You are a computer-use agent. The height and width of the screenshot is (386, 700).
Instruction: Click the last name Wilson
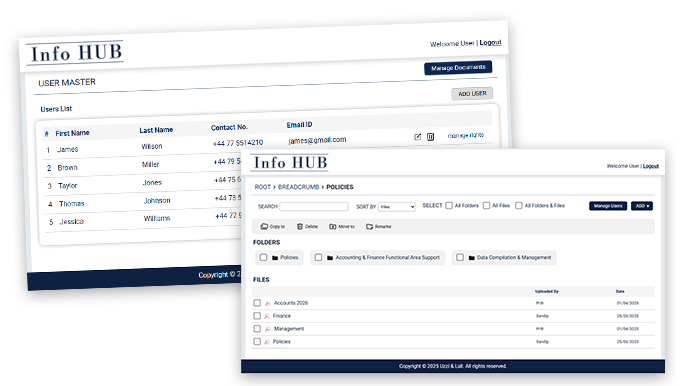[x=152, y=146]
